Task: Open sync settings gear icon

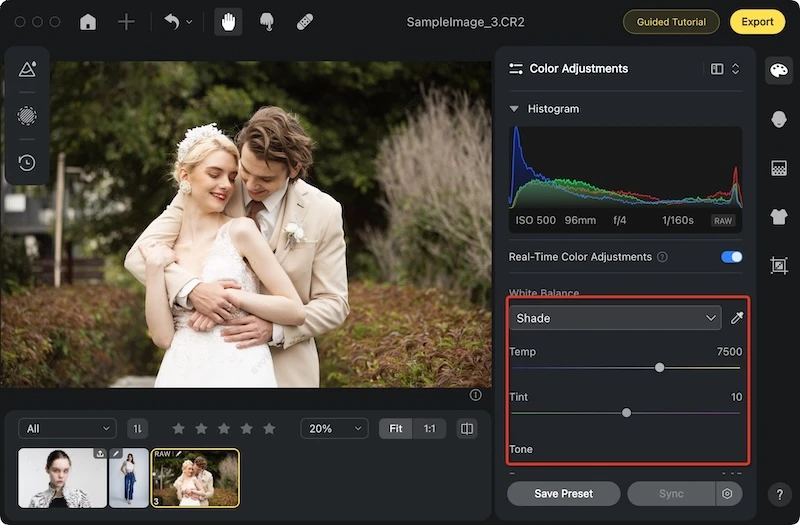Action: coord(727,493)
